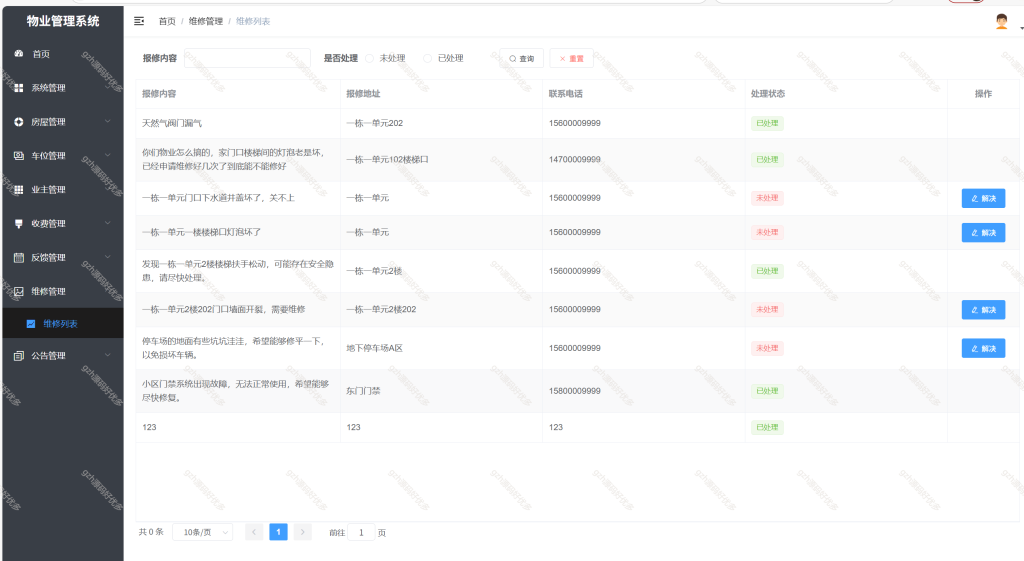Click the 共 0 条 total count text
Screen dimensions: 1024x561
[151, 532]
